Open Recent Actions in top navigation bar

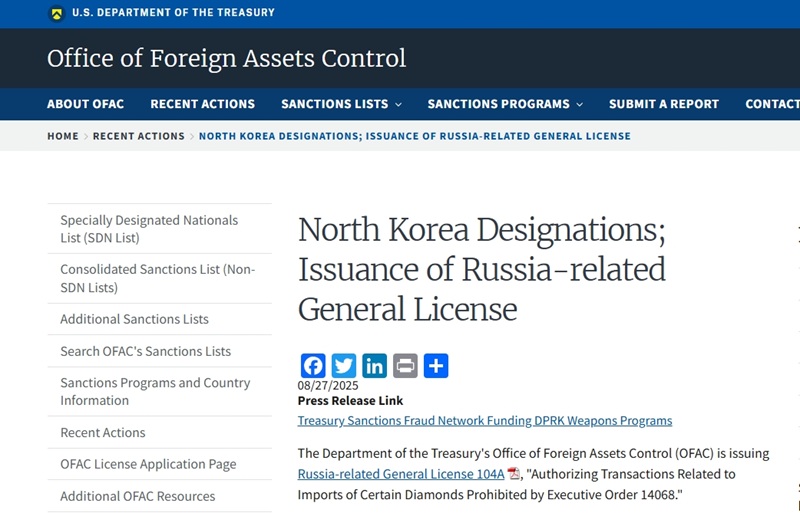point(202,104)
